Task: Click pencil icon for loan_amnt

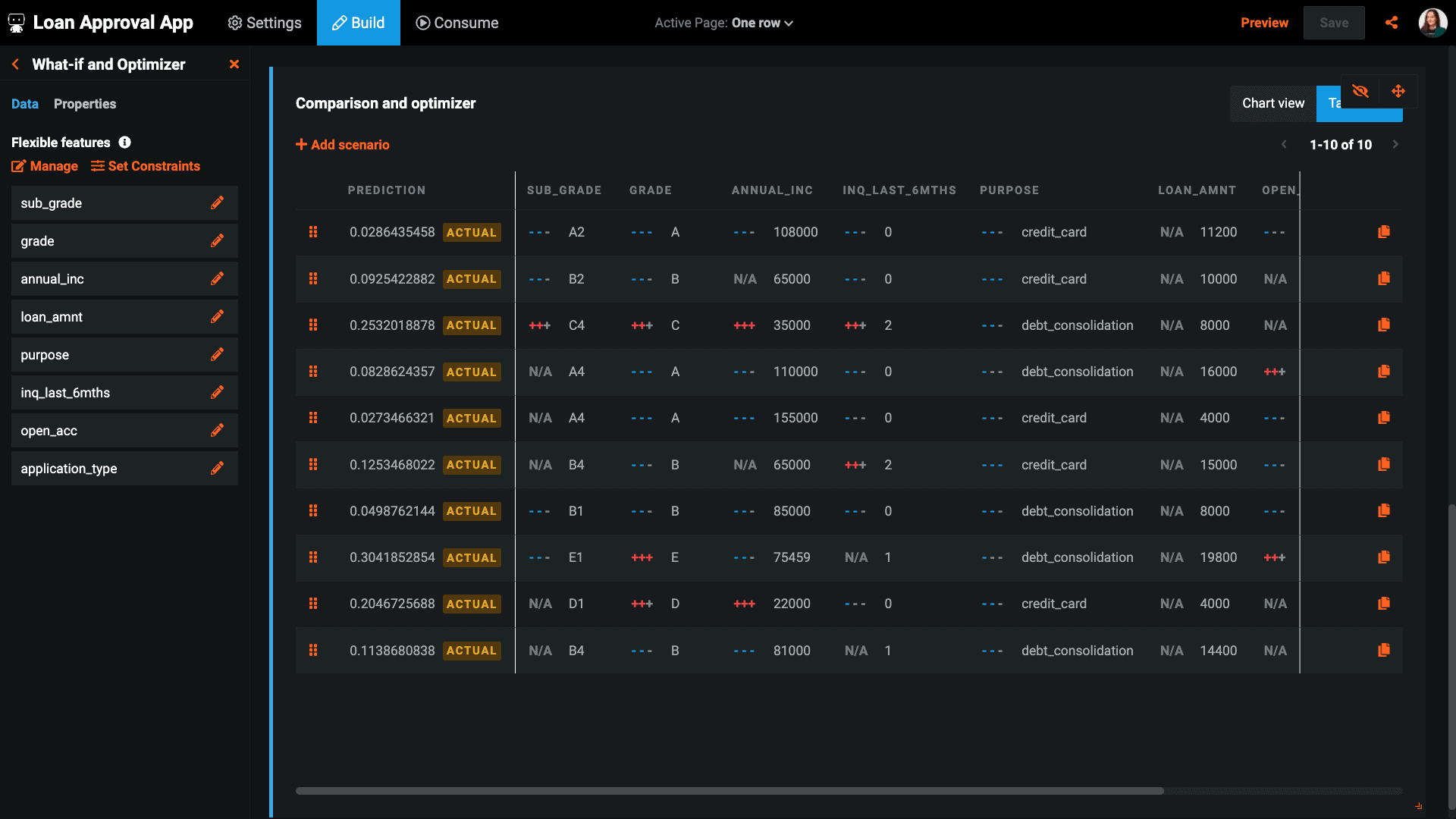Action: [217, 316]
